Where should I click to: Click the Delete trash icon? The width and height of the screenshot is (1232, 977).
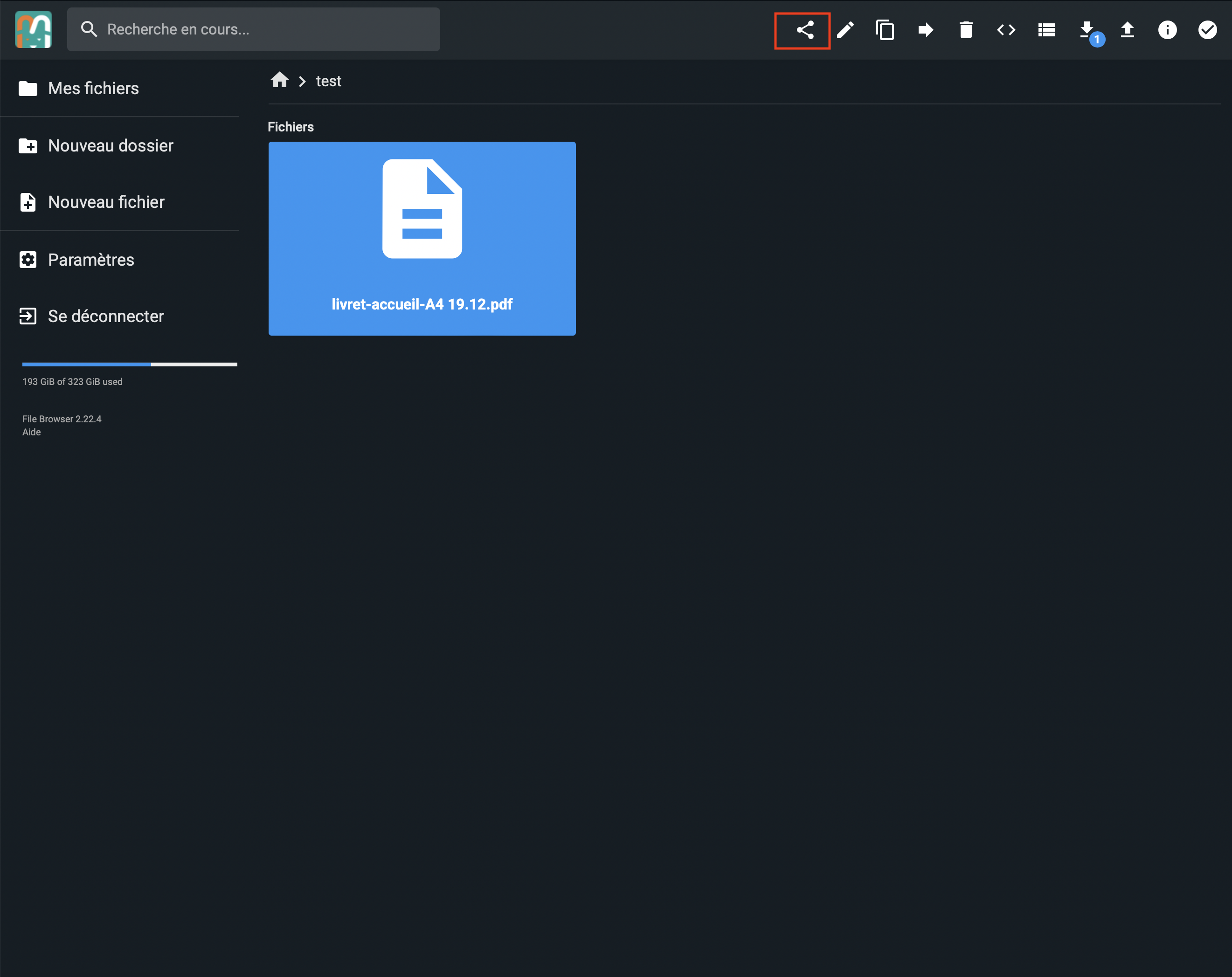(x=966, y=30)
